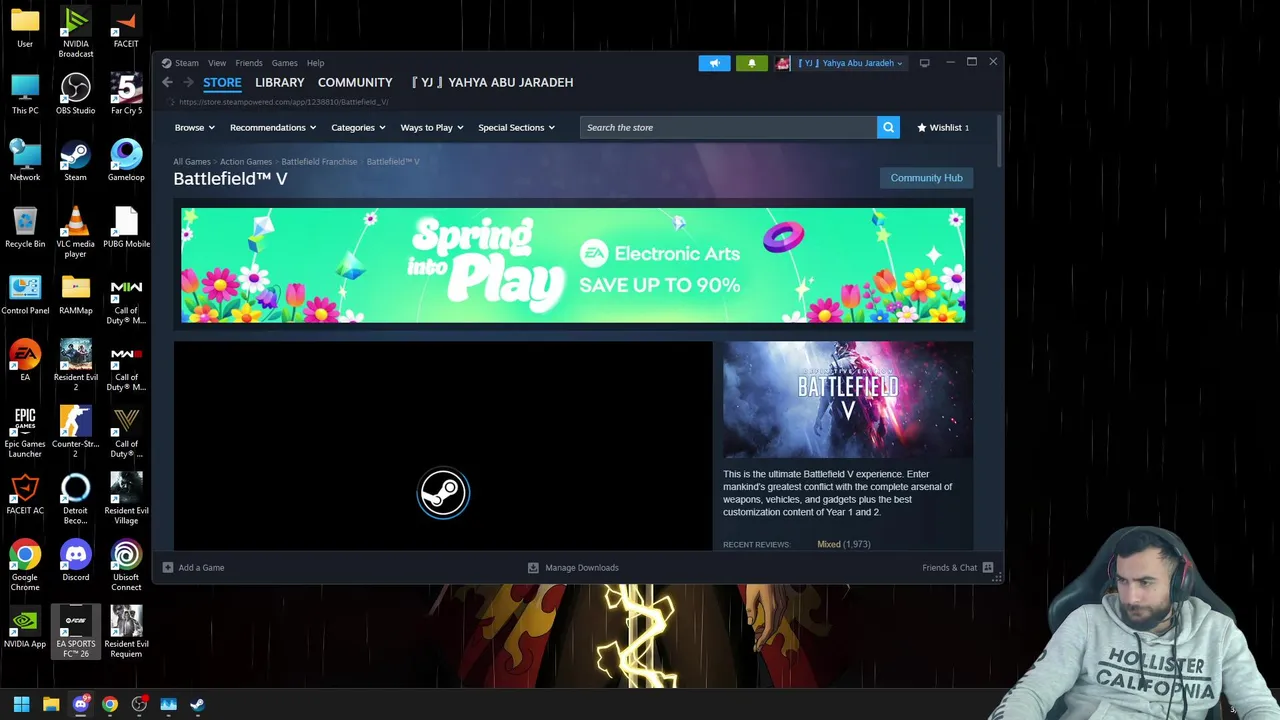Screen dimensions: 1280x720
Task: Open EA SPORTS FC 26 desktop icon
Action: tap(75, 632)
